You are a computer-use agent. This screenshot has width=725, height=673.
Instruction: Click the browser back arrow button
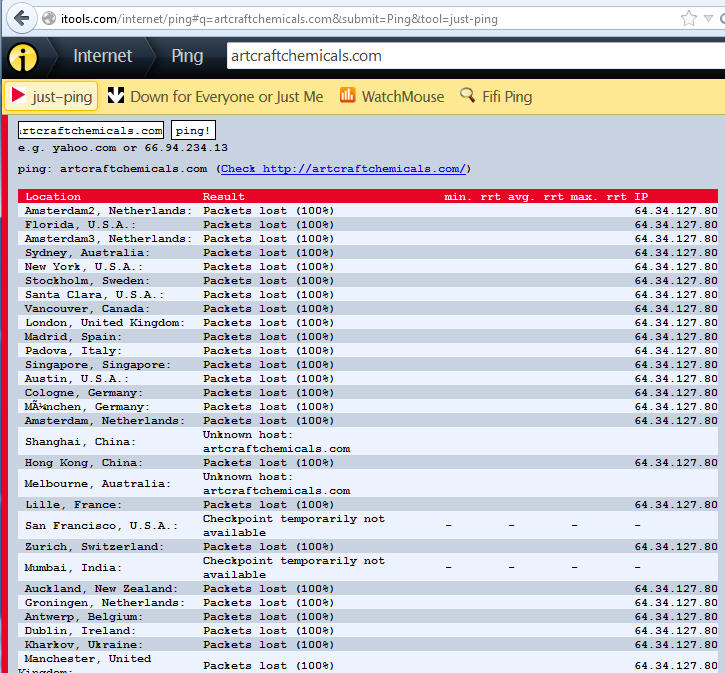click(21, 18)
